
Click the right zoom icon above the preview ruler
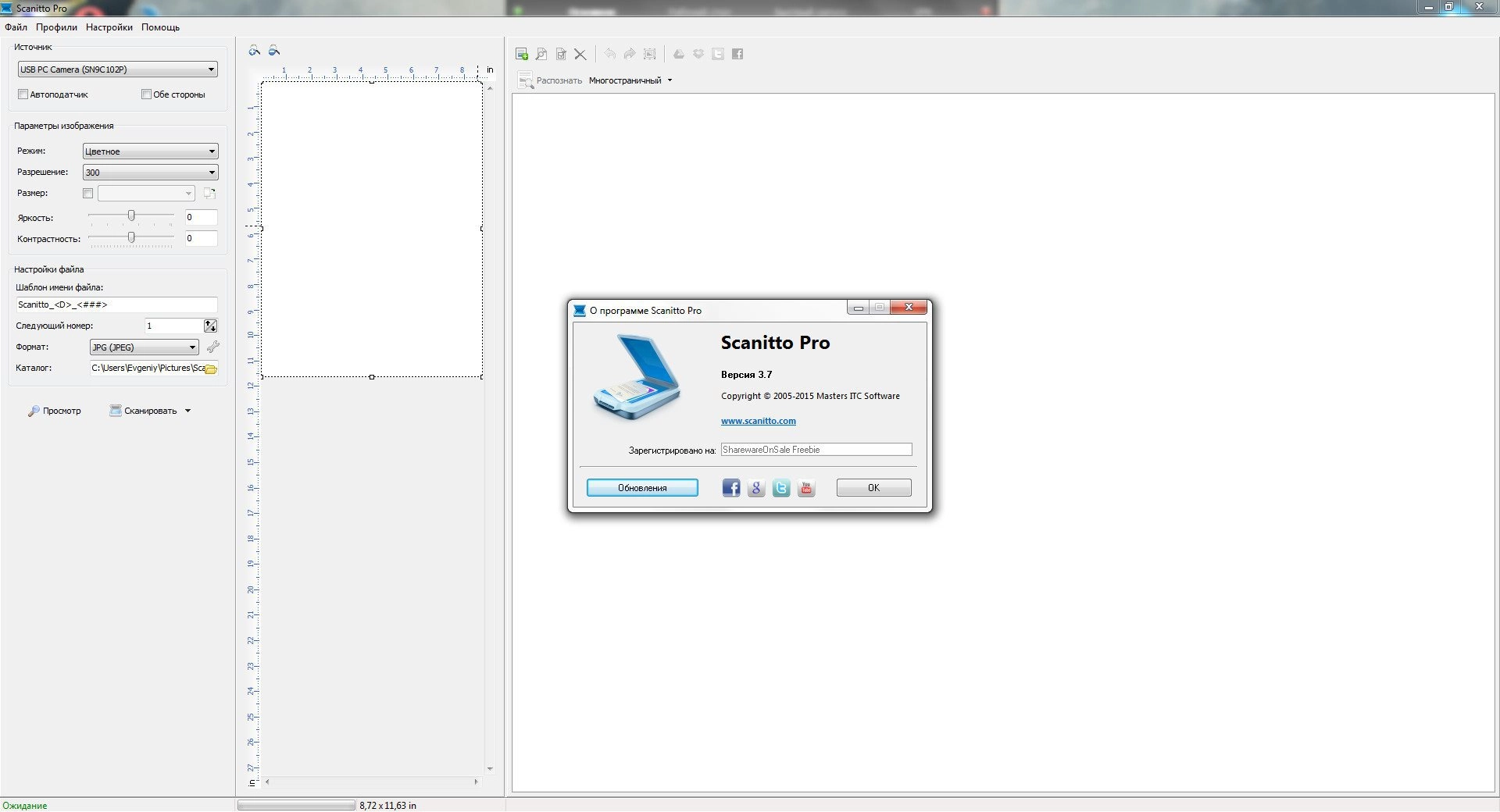pos(274,51)
